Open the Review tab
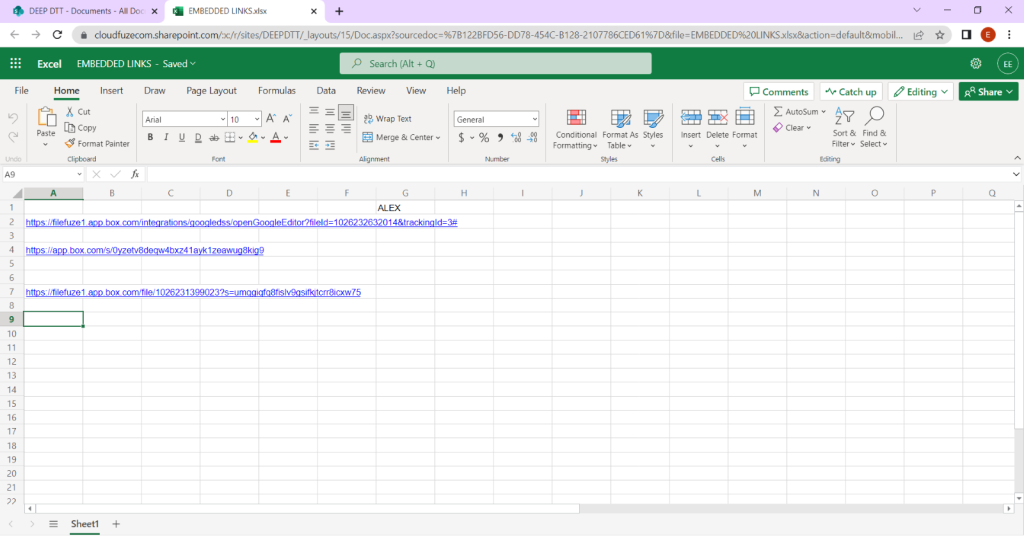 [x=371, y=91]
